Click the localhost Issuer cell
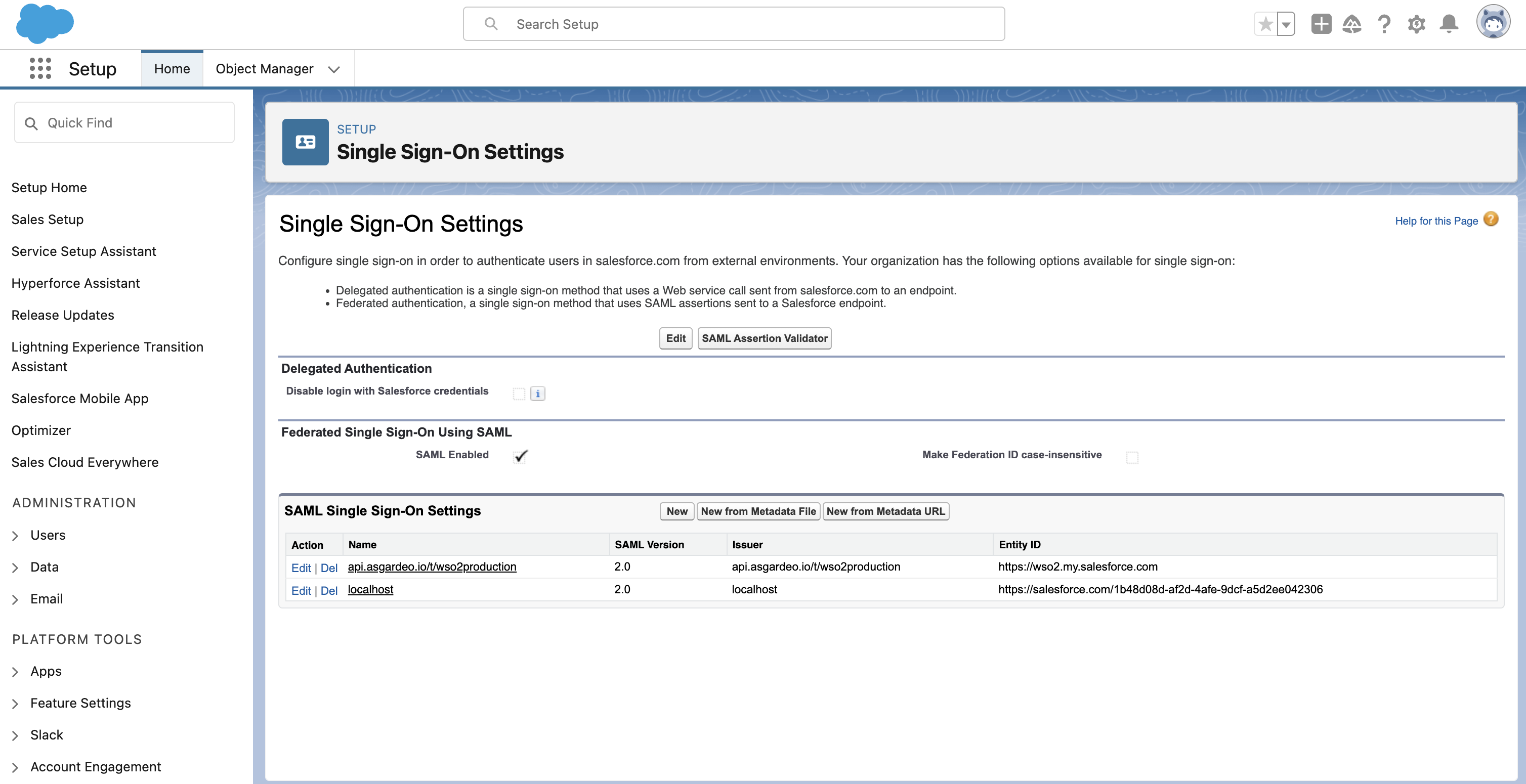The height and width of the screenshot is (784, 1526). click(x=754, y=590)
